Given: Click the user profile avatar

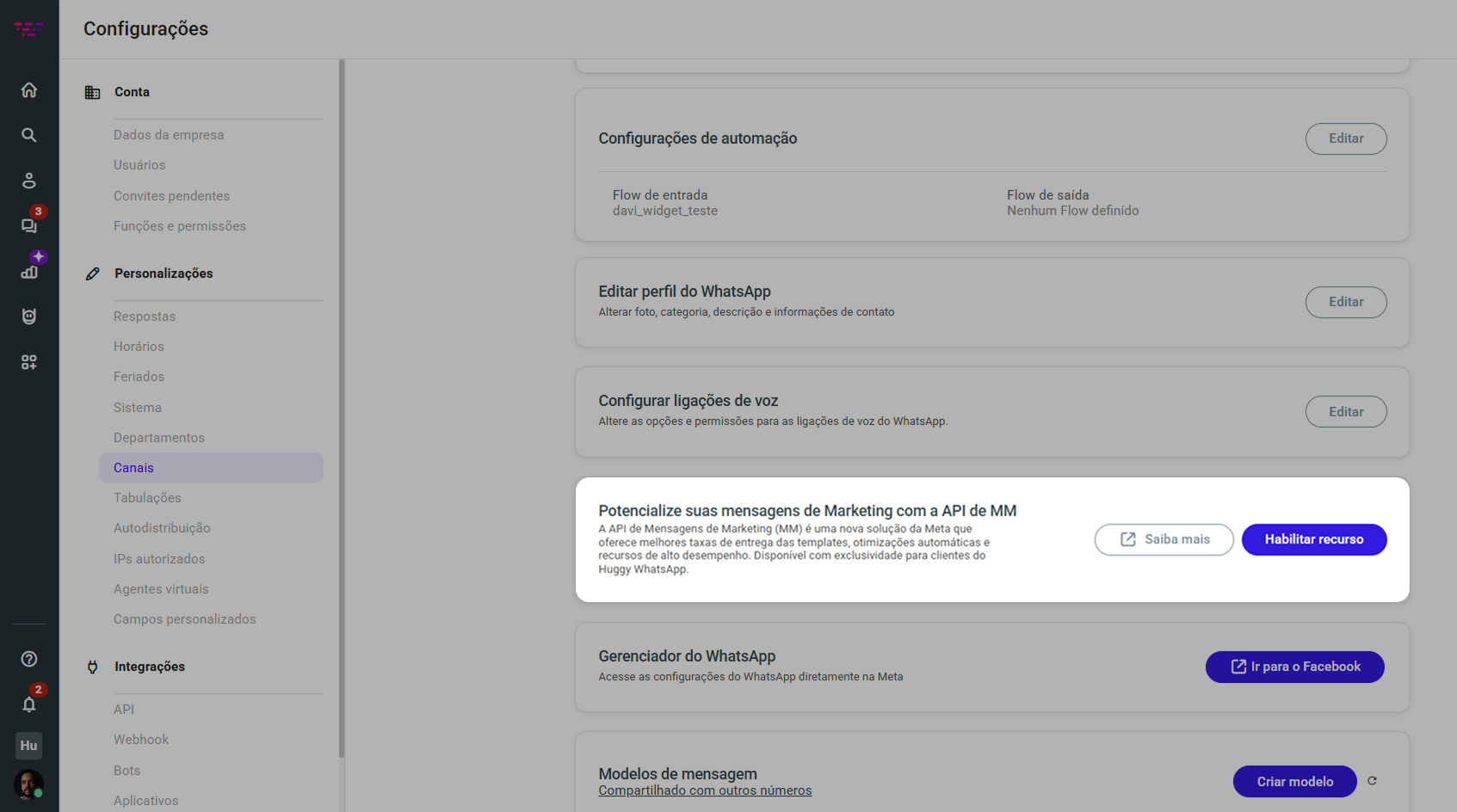Looking at the screenshot, I should pyautogui.click(x=28, y=784).
